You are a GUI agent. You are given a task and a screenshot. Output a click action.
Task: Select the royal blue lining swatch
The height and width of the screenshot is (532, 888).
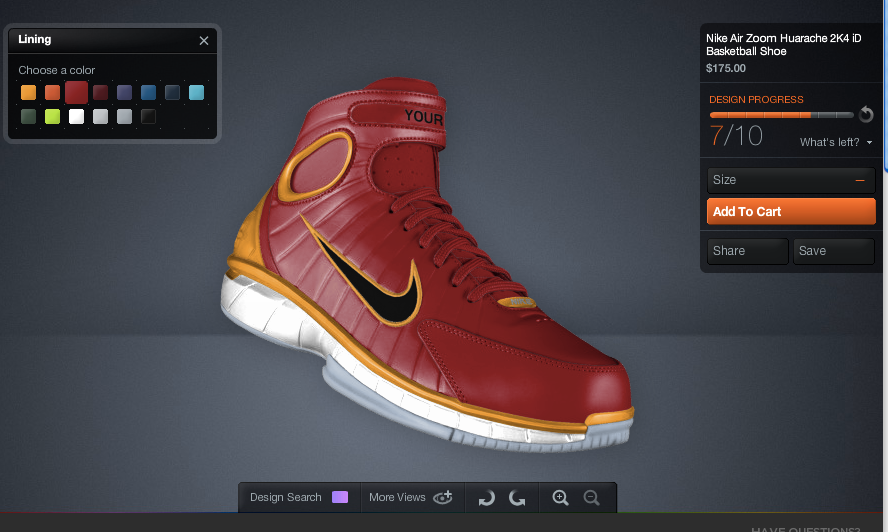click(148, 92)
